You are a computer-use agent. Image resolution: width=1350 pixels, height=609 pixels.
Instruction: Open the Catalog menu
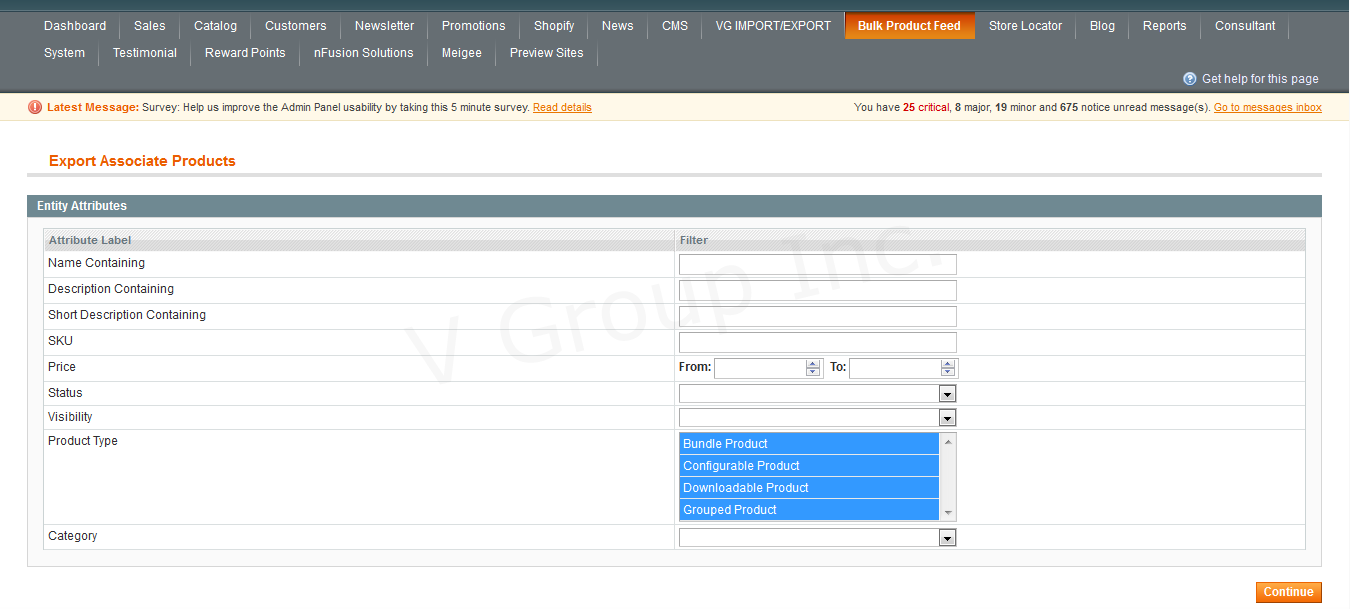point(215,26)
